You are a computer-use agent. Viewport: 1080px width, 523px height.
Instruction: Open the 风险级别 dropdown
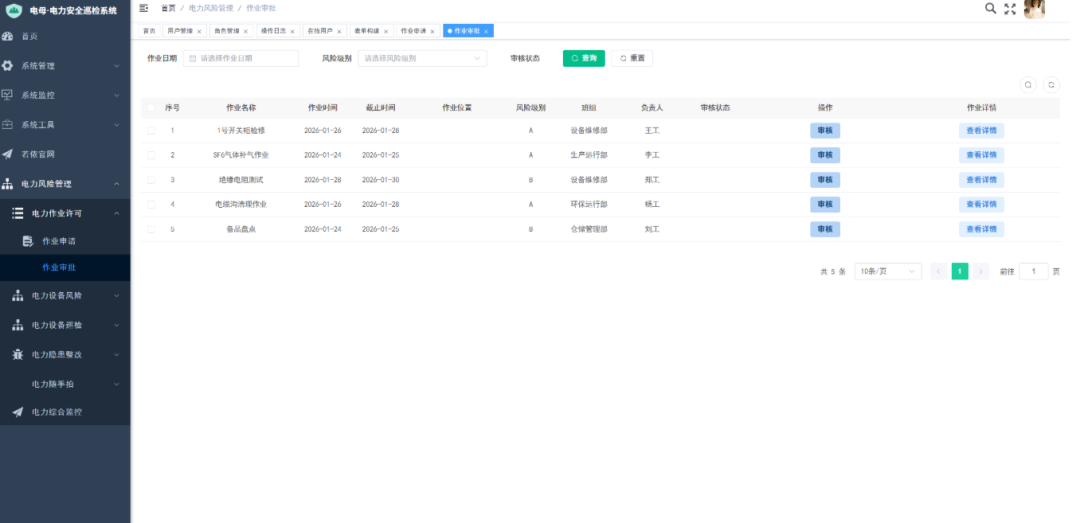pos(422,59)
